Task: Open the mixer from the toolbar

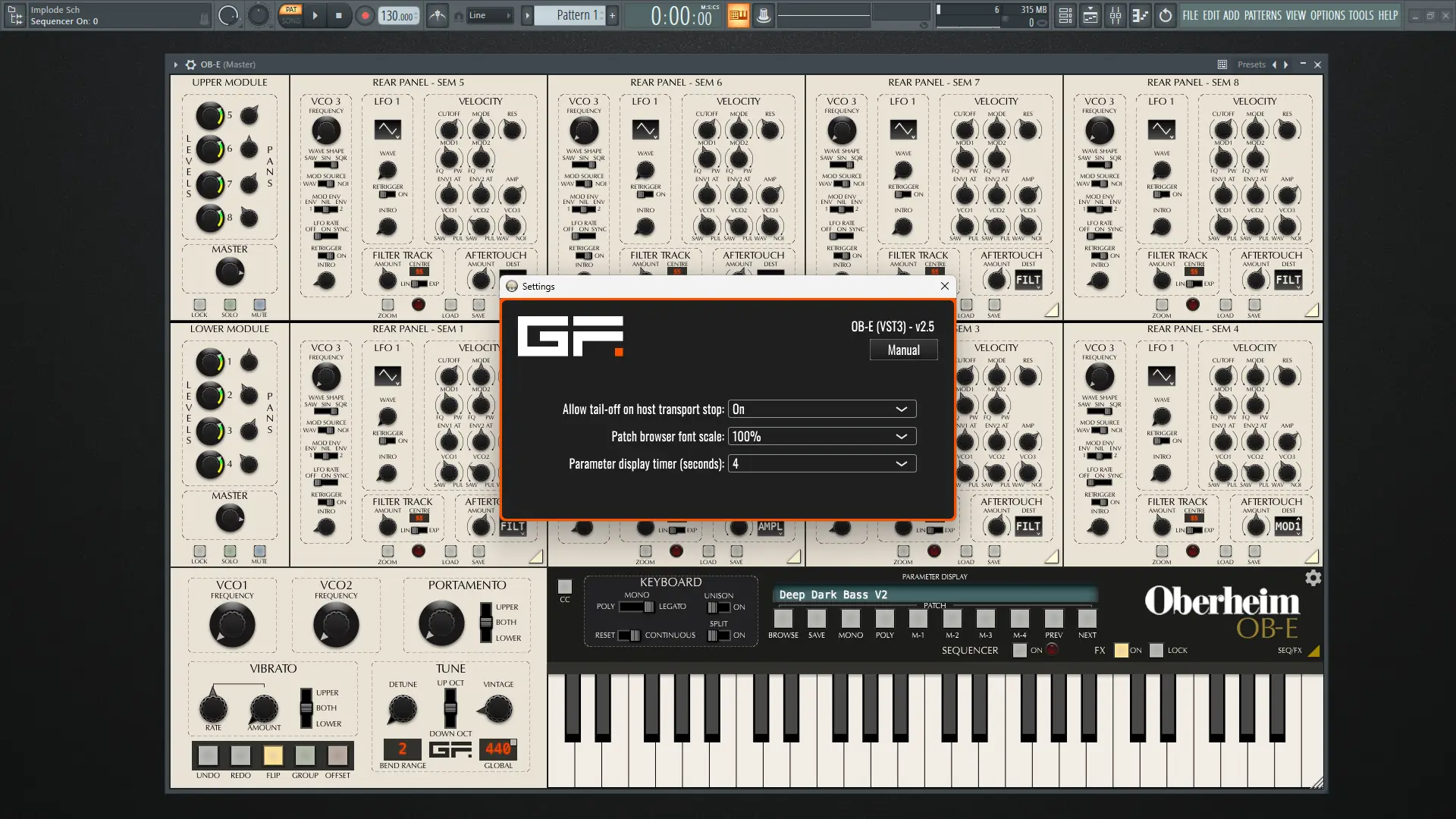Action: tap(1116, 15)
